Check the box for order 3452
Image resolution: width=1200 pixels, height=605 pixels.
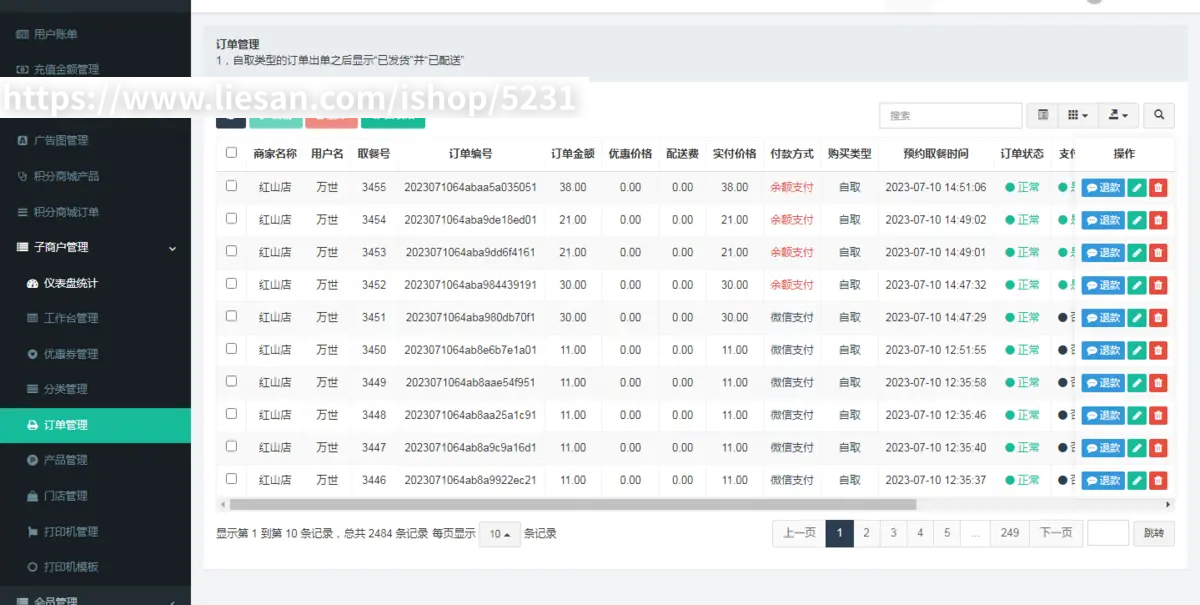coord(232,283)
